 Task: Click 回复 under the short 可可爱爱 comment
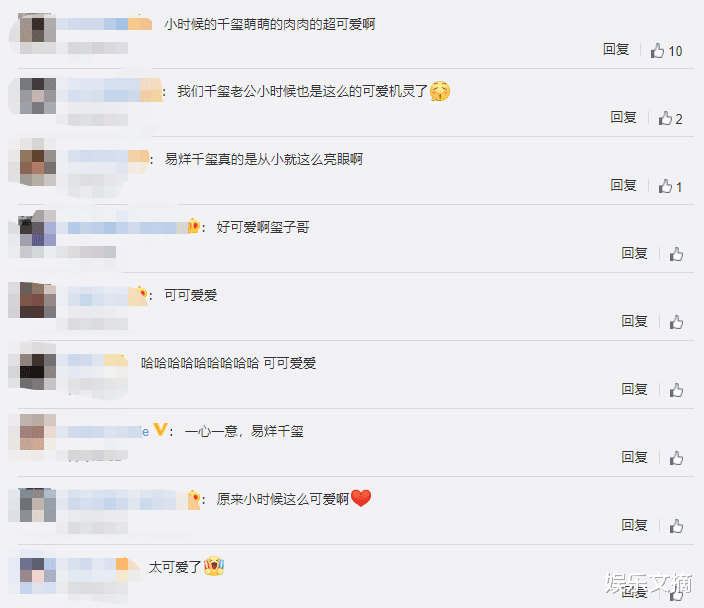click(634, 321)
